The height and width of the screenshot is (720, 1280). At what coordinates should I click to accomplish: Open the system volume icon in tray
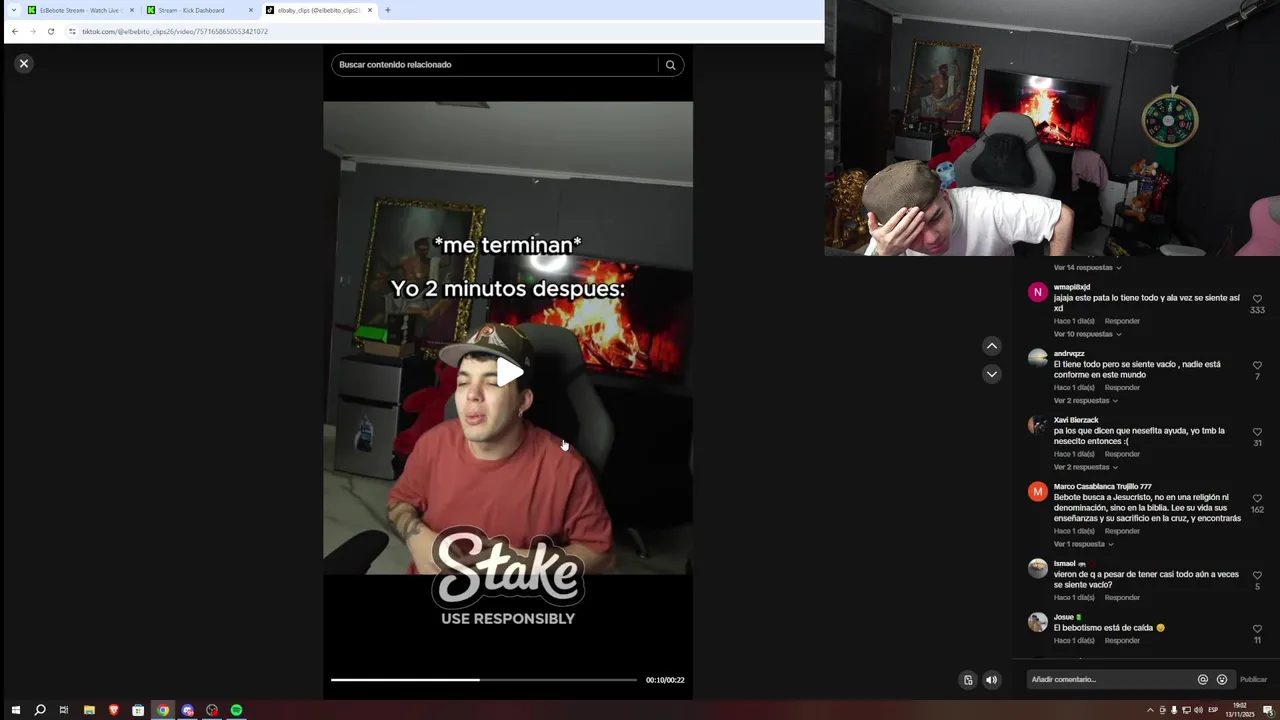[x=1198, y=710]
